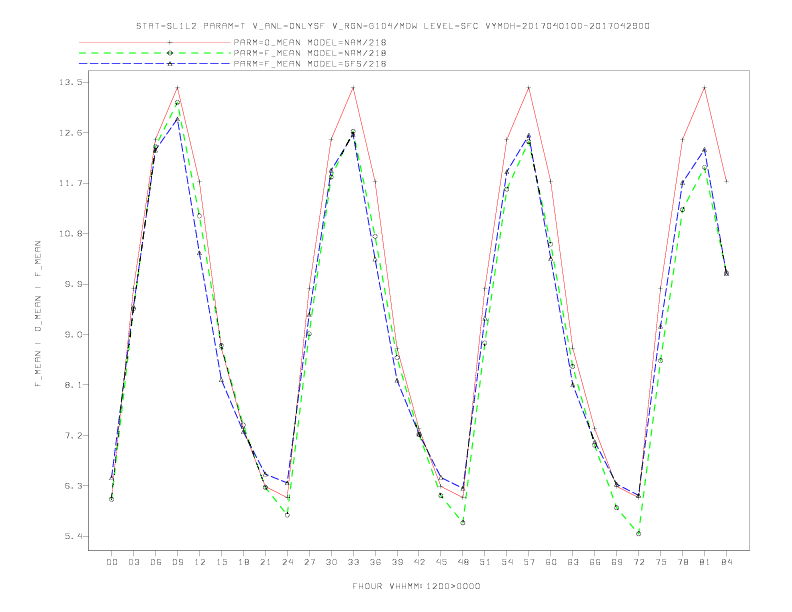The image size is (792, 612).
Task: Click red observed-mean end marker at hour 84
Action: [x=726, y=181]
